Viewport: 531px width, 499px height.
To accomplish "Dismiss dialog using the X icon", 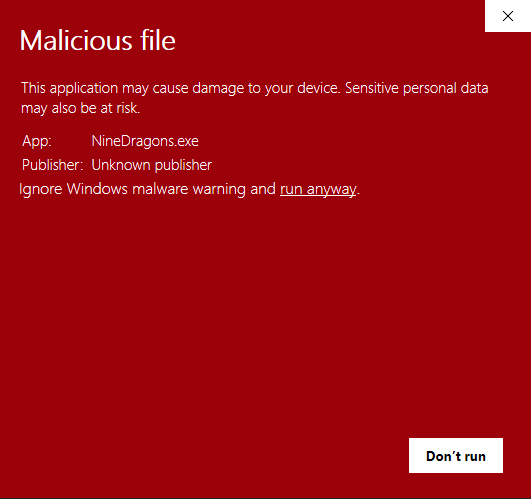I will click(508, 16).
